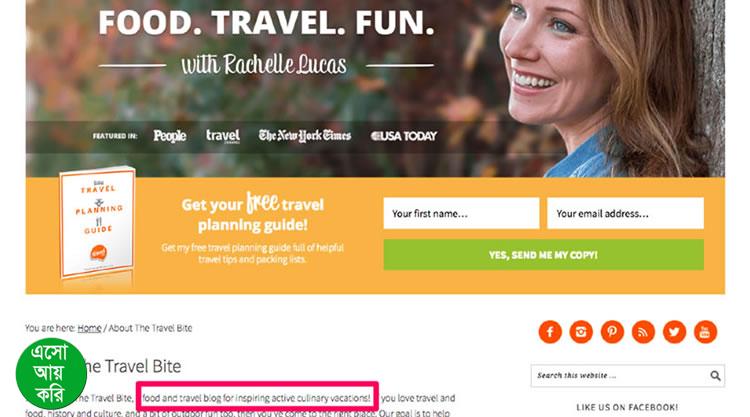Click the Food Travel Fun header title

[266, 22]
